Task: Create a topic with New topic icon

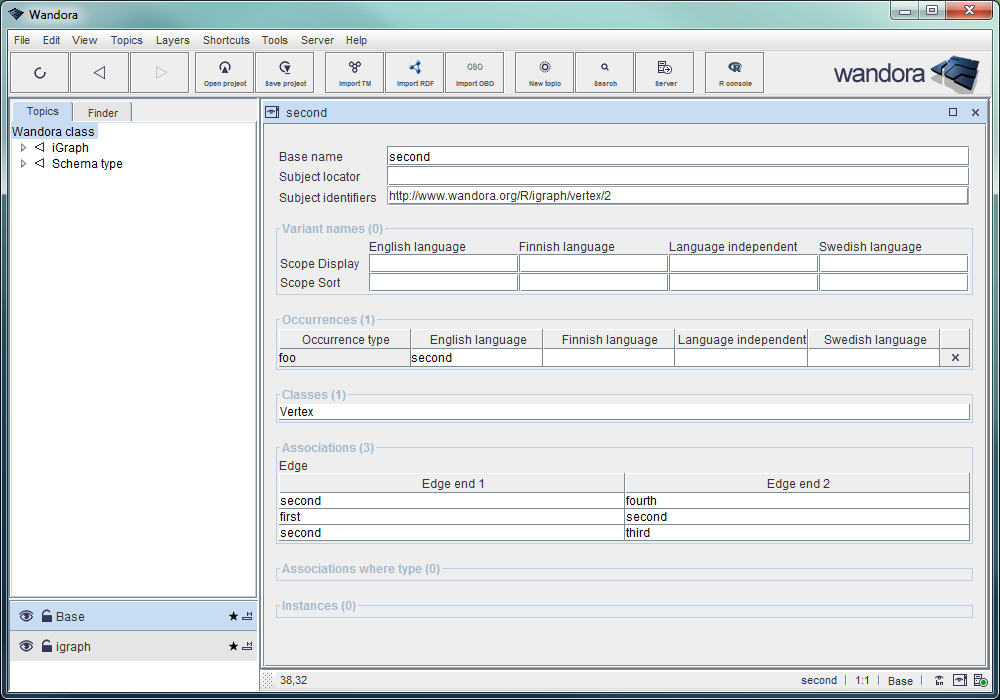Action: click(x=544, y=72)
